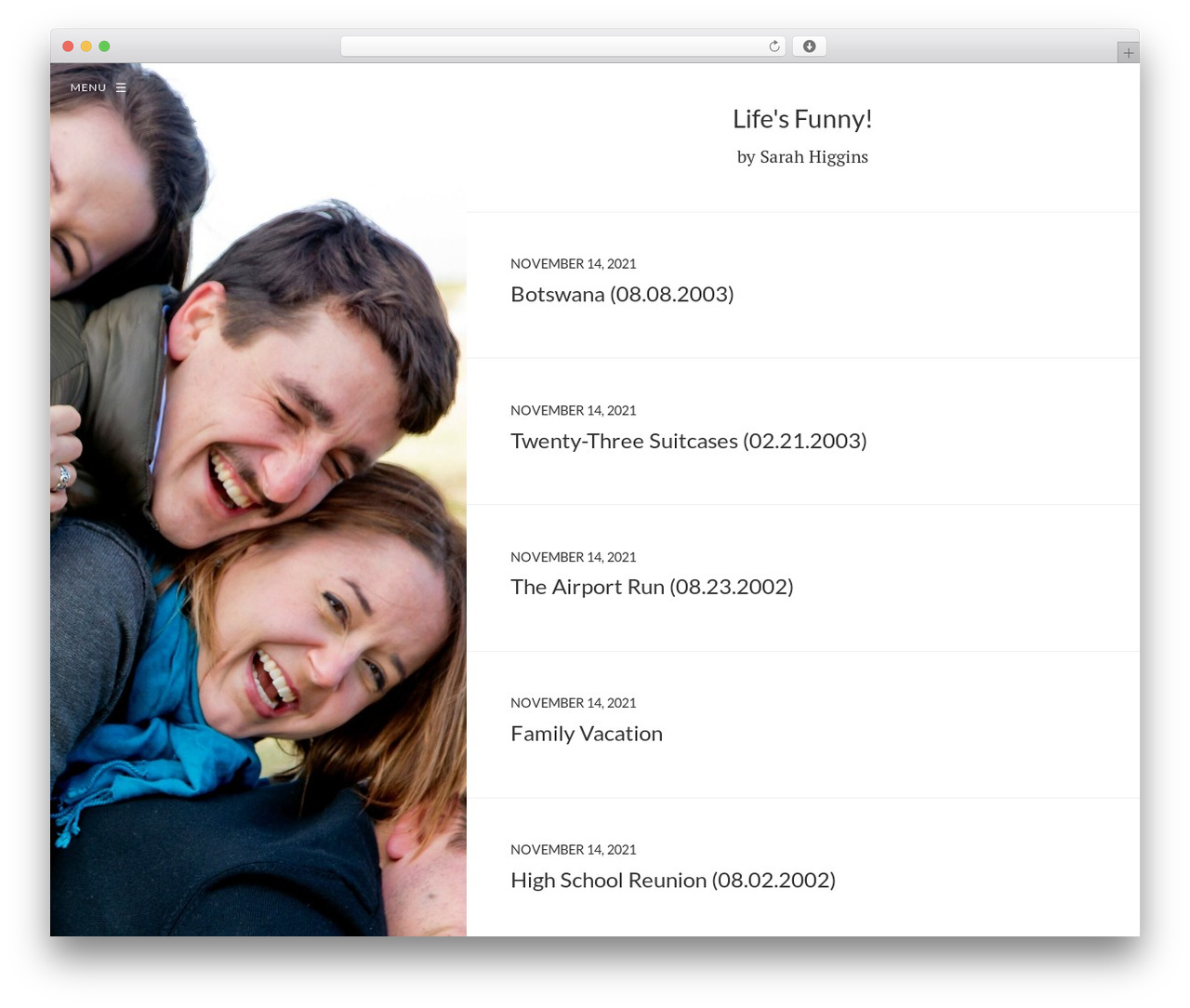Viewport: 1190px width, 1008px height.
Task: Click the date above Twenty-Three Suitcases
Action: pyautogui.click(x=574, y=410)
